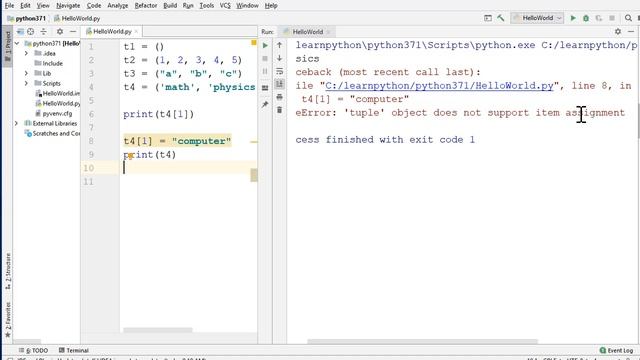Open the VCS menu

click(x=225, y=5)
